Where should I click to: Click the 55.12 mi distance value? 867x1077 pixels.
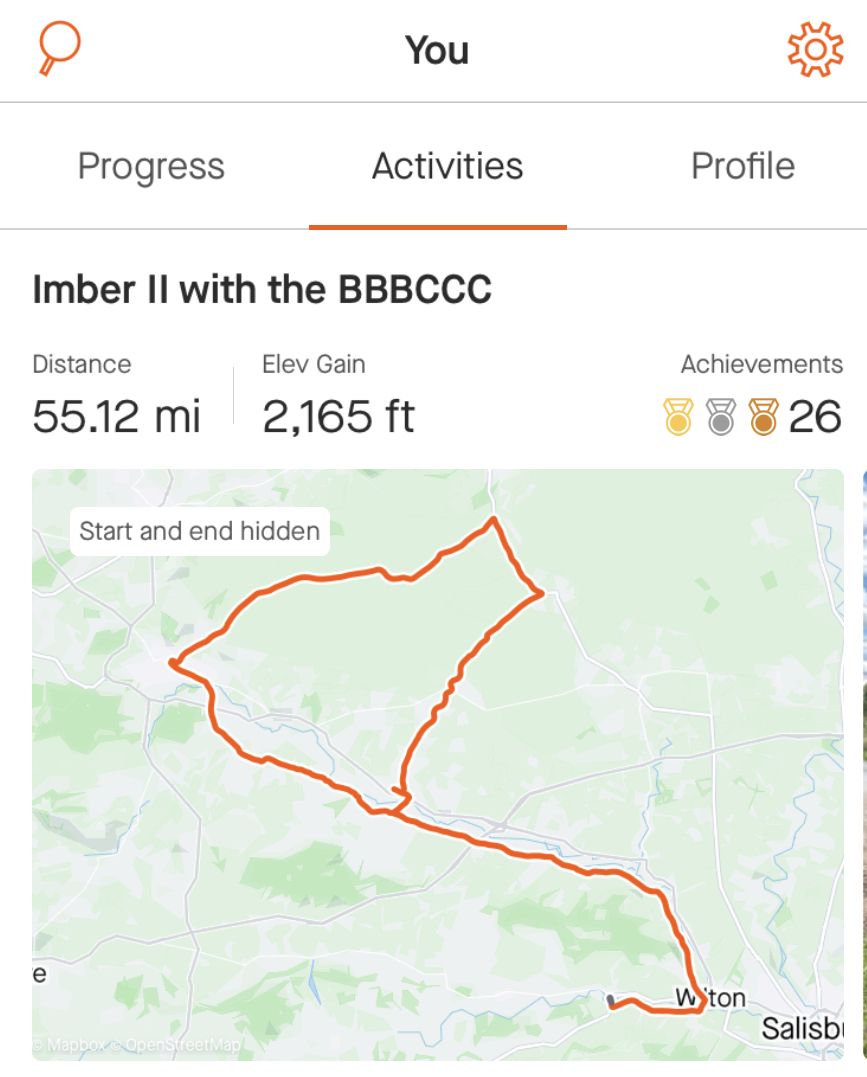(116, 416)
